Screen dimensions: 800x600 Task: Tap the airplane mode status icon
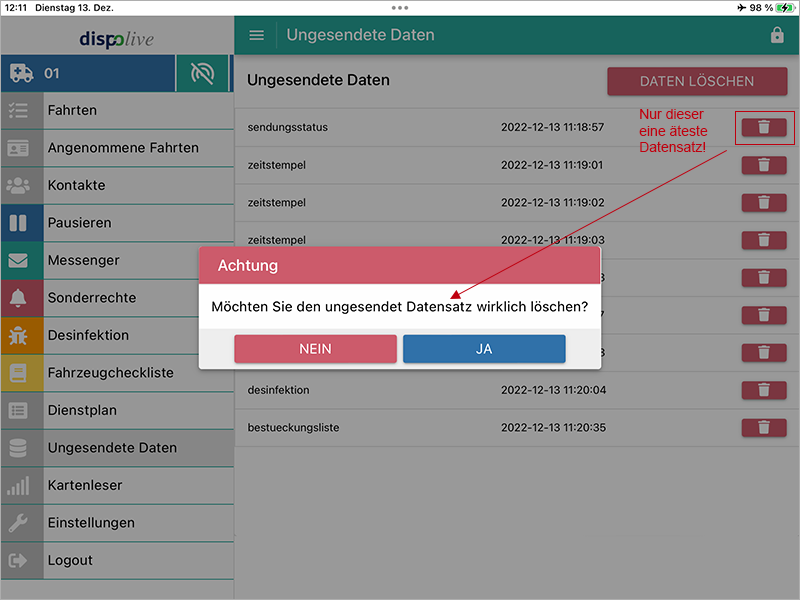[741, 8]
